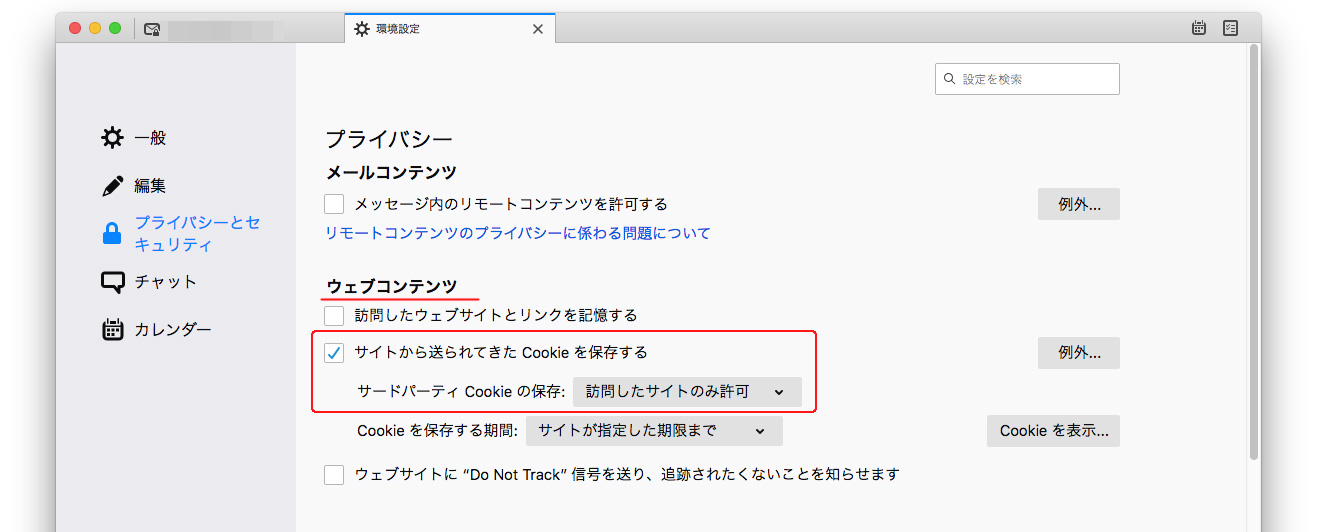
Task: Click the 設定を検索 search field
Action: [x=1027, y=79]
